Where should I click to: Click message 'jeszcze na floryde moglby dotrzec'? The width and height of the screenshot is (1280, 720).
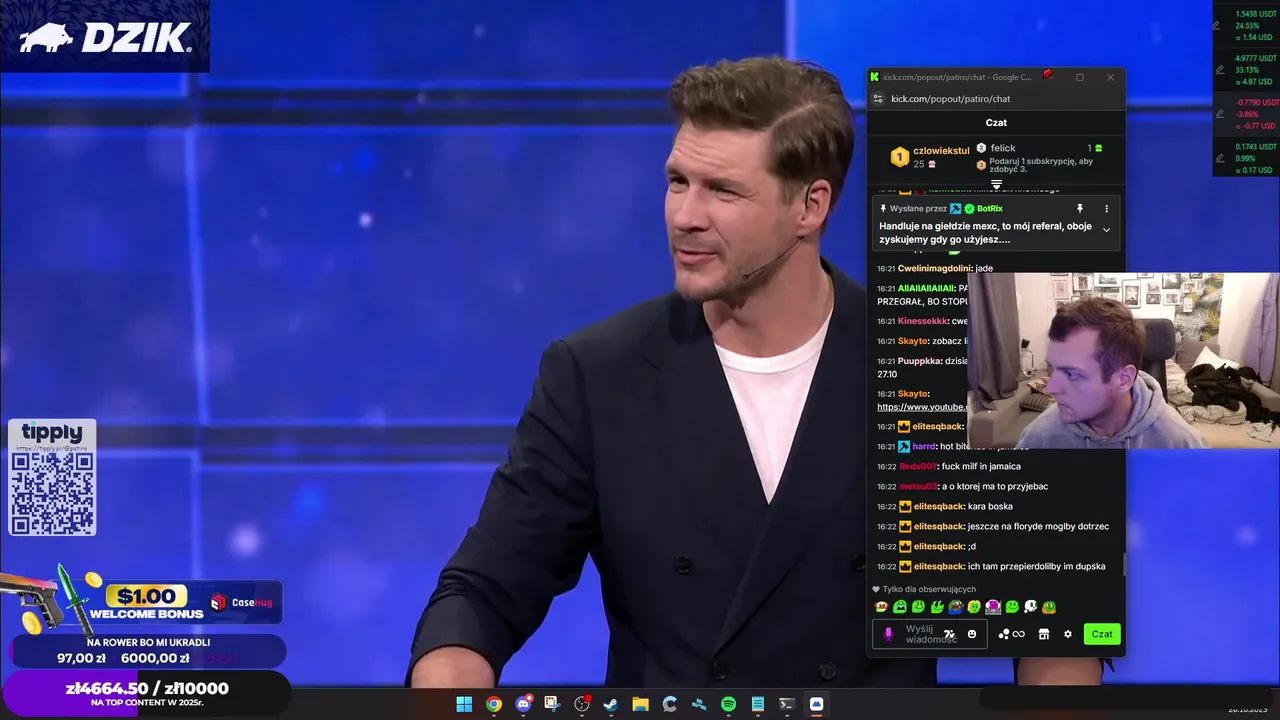click(1038, 526)
